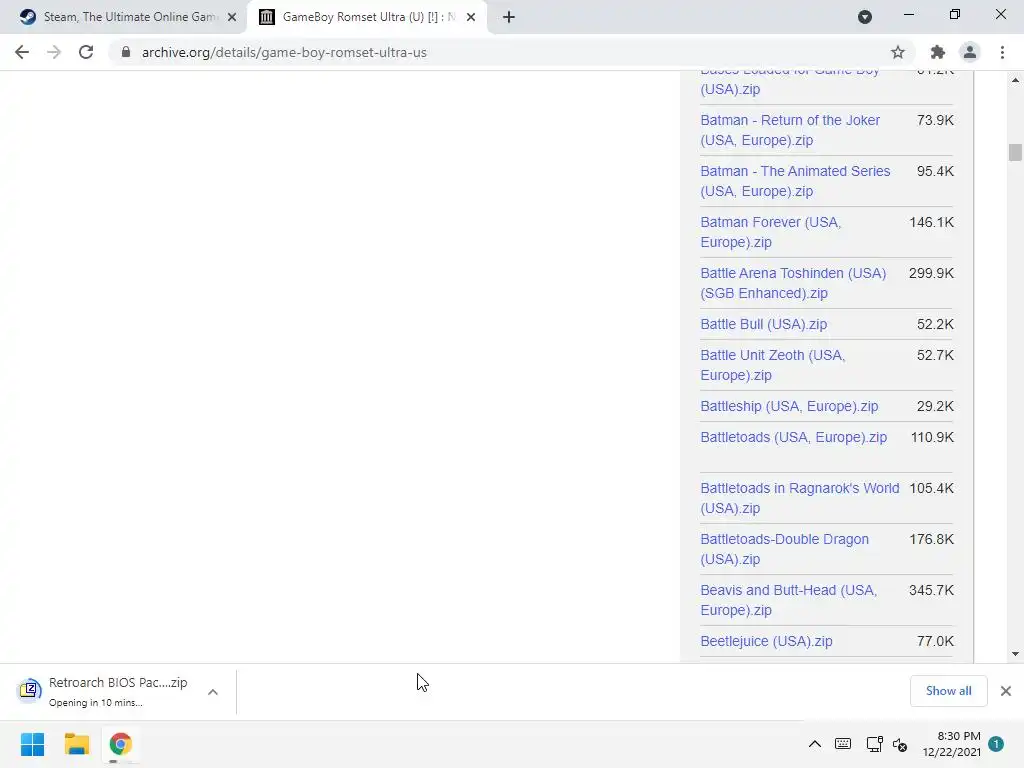This screenshot has height=768, width=1024.
Task: Open the network status tray icon
Action: [874, 744]
